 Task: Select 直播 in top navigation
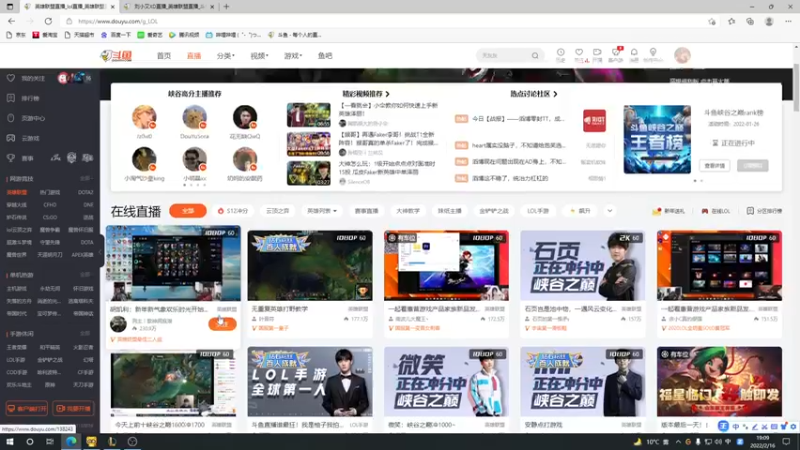point(194,56)
